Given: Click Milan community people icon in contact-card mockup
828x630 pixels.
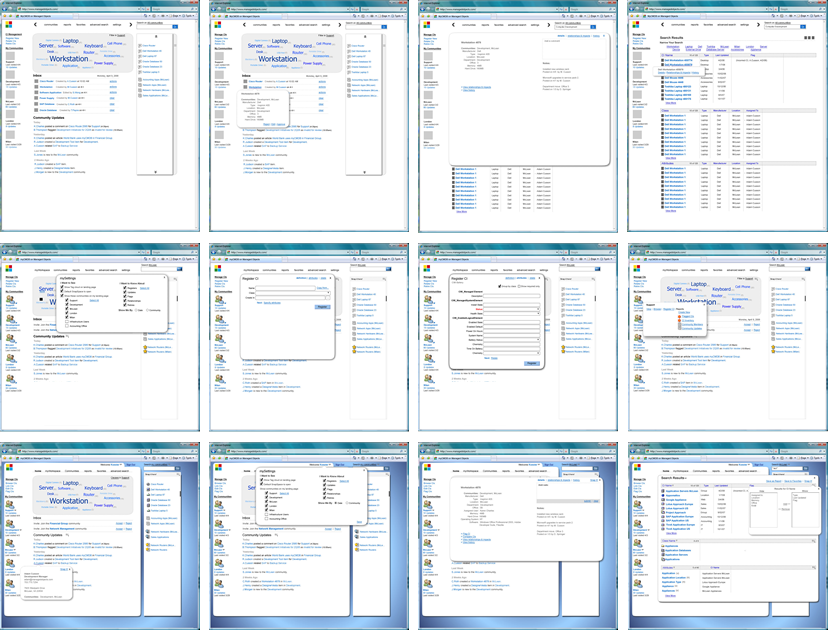Looking at the screenshot, I should click(10, 584).
